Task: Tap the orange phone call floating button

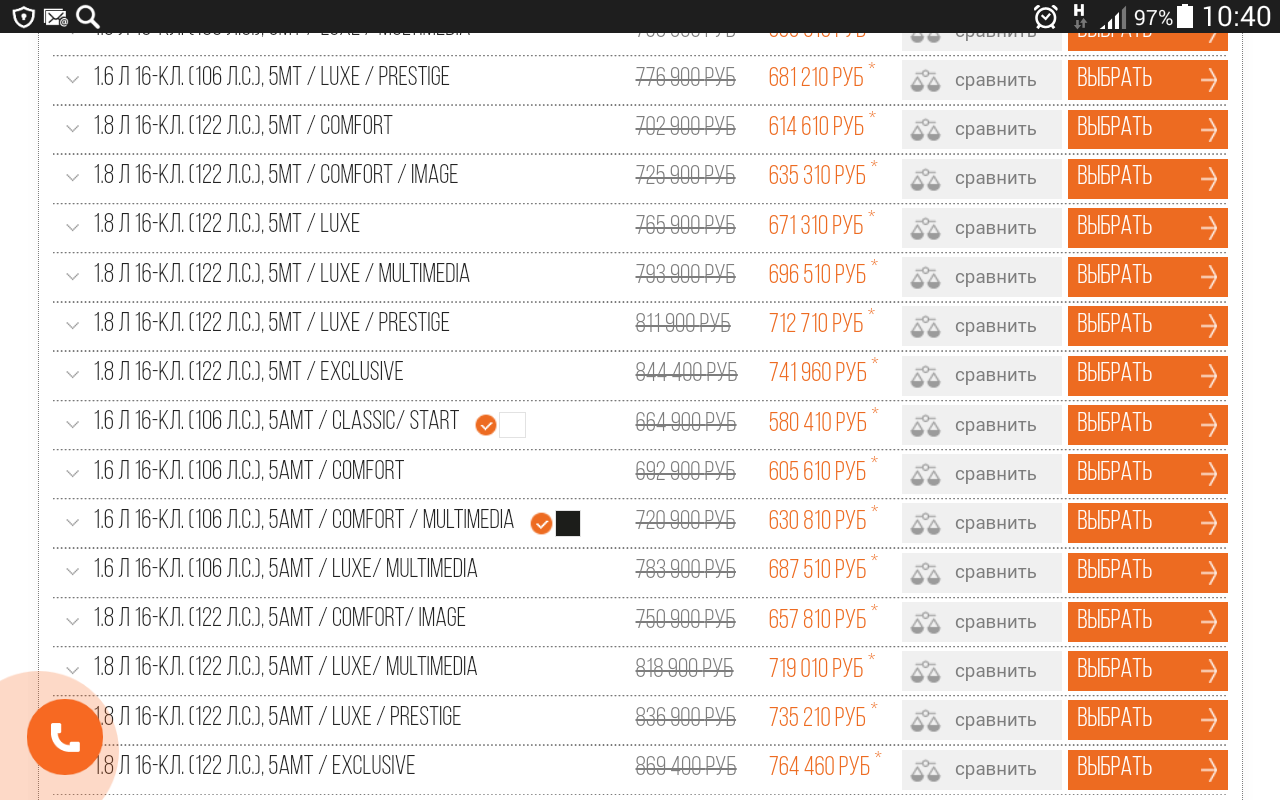Action: click(x=65, y=737)
